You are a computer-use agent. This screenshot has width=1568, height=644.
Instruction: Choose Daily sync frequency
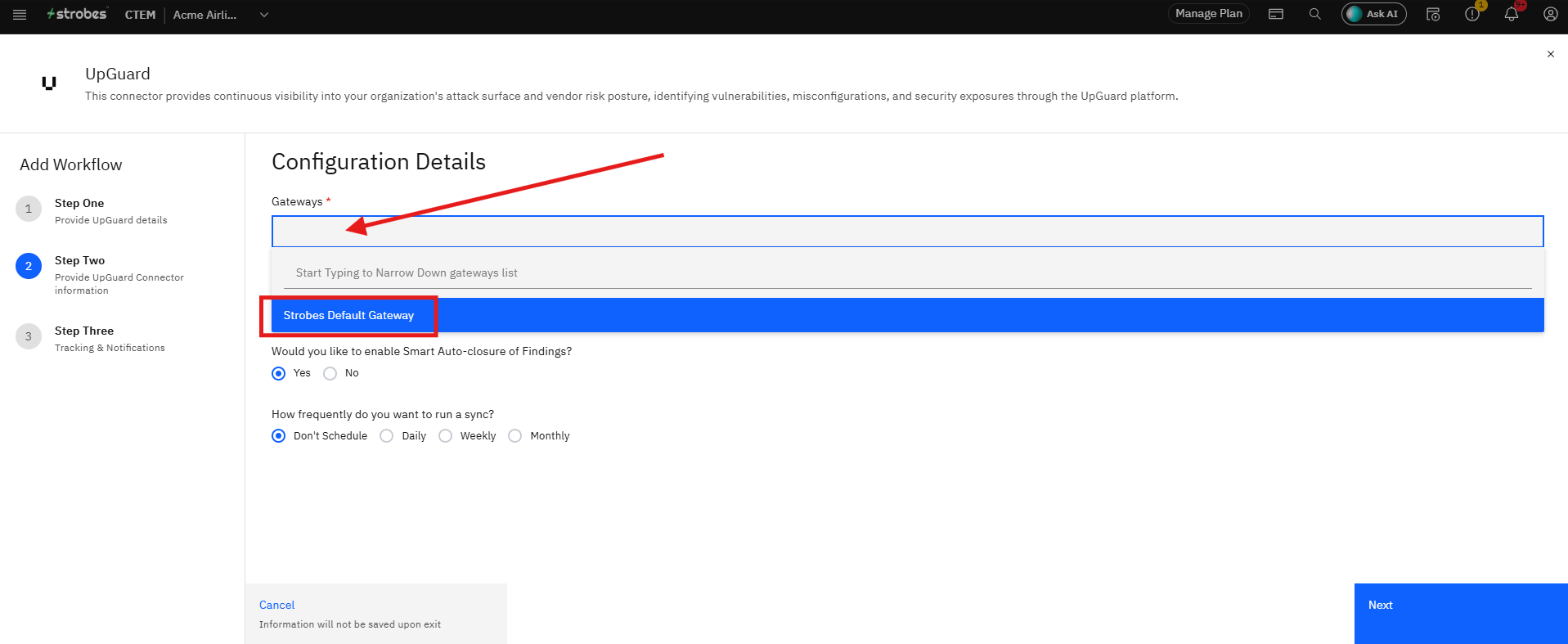coord(387,436)
